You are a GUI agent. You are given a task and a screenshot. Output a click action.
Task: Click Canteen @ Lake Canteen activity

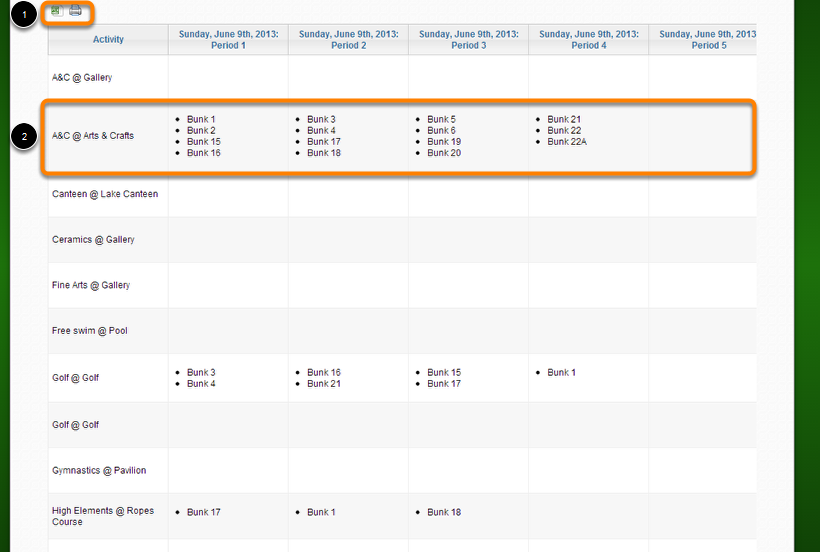105,194
